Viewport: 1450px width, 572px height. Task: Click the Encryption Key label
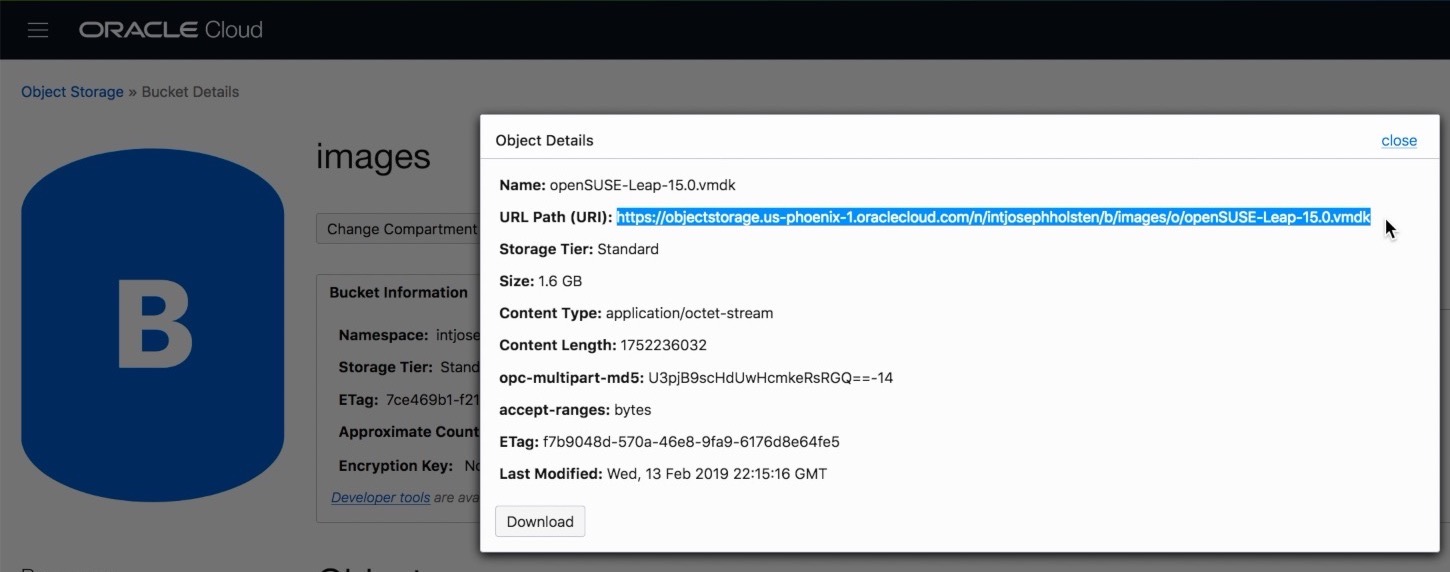pos(397,466)
